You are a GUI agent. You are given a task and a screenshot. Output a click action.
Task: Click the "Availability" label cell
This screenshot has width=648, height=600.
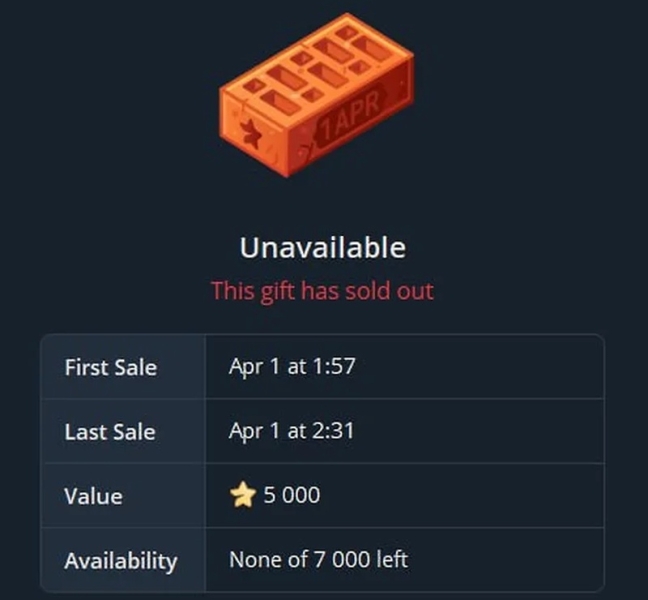pyautogui.click(x=121, y=560)
